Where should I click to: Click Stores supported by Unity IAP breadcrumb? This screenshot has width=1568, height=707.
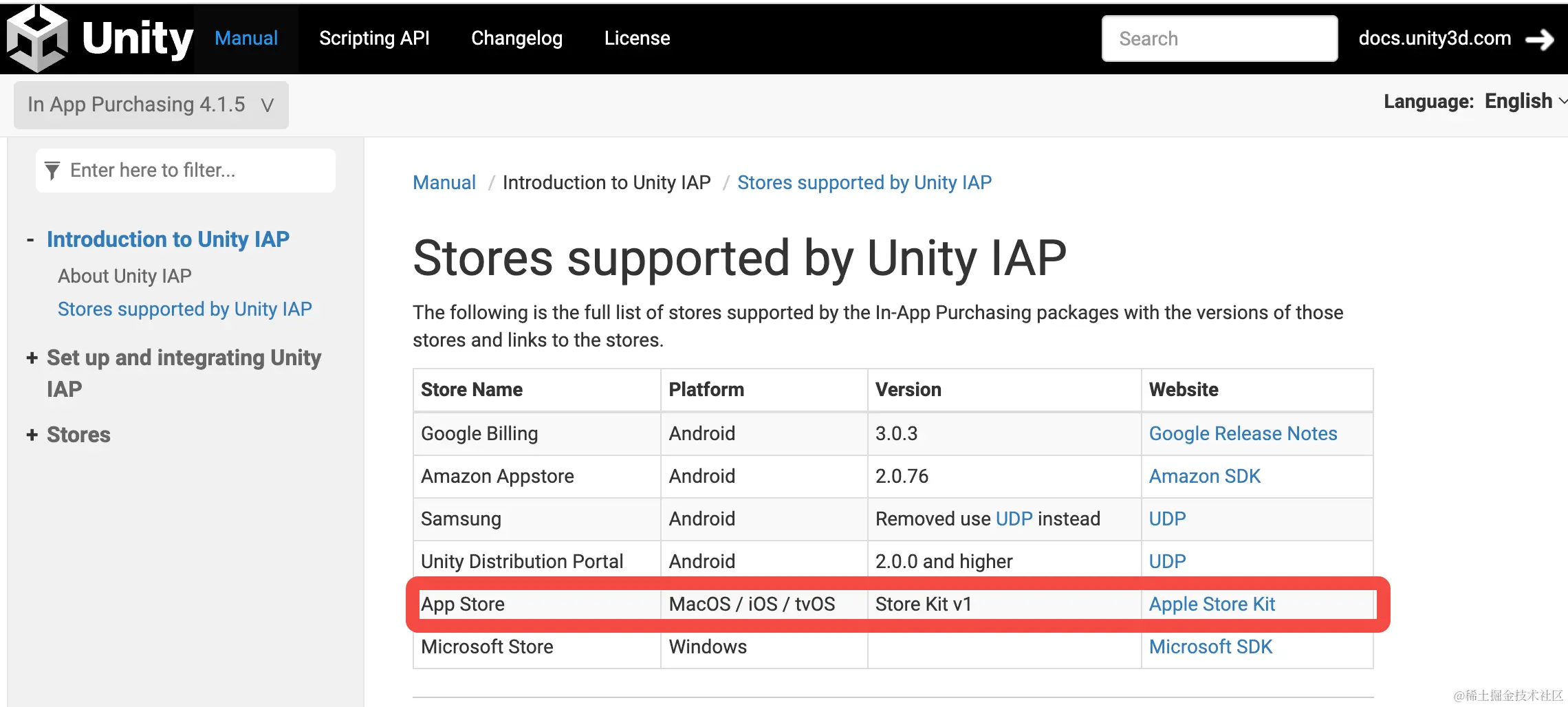864,182
